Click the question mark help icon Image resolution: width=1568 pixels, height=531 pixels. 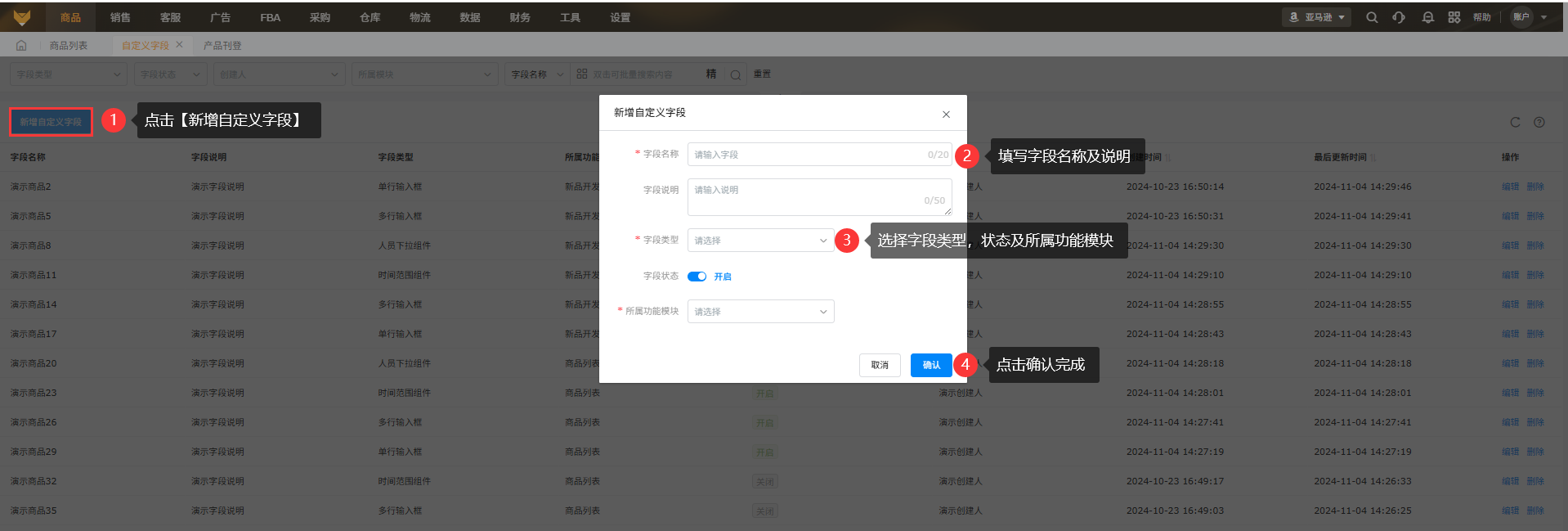coord(1539,122)
